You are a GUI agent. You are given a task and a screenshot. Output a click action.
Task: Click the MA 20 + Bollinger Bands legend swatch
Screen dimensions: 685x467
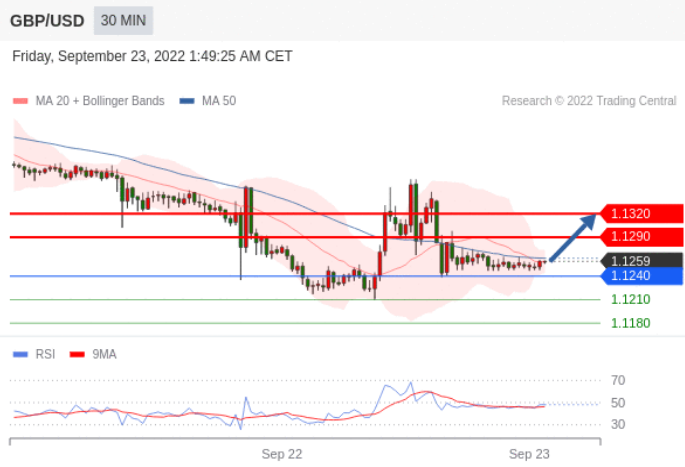pos(21,101)
